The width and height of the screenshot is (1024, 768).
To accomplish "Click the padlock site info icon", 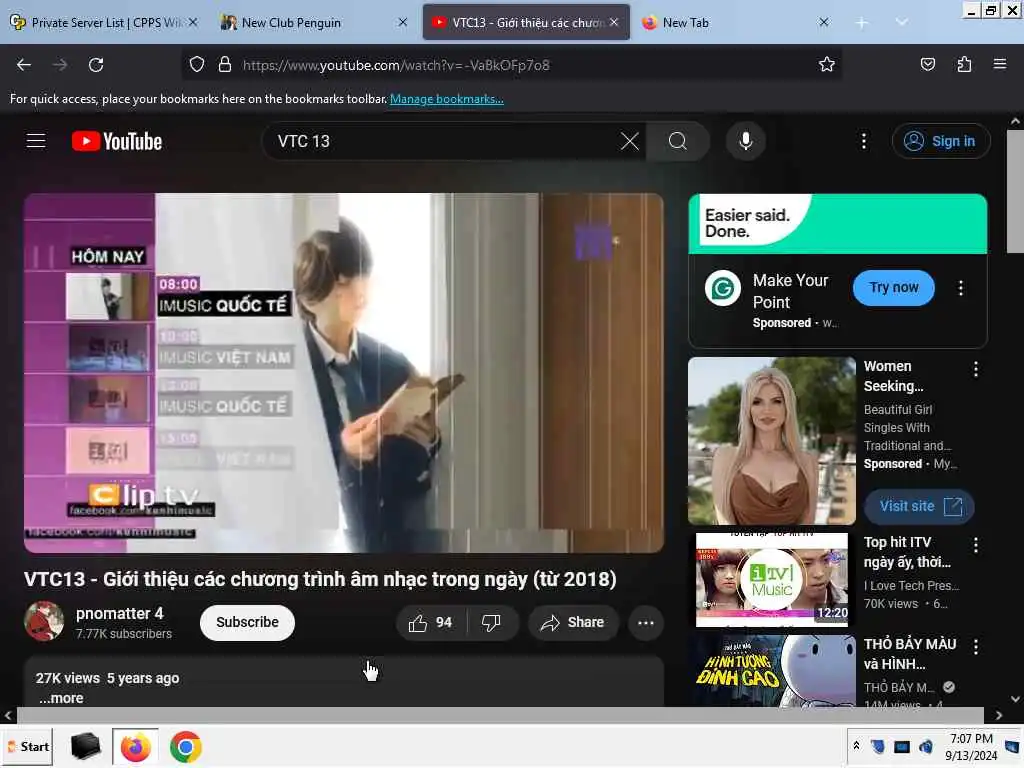I will (225, 65).
